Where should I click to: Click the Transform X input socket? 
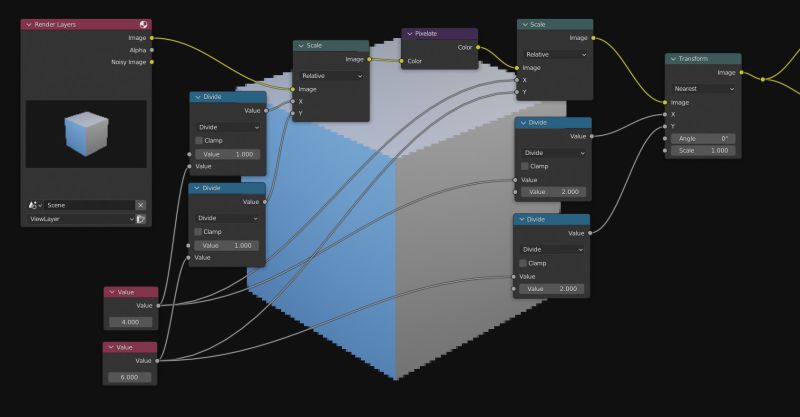pyautogui.click(x=665, y=114)
